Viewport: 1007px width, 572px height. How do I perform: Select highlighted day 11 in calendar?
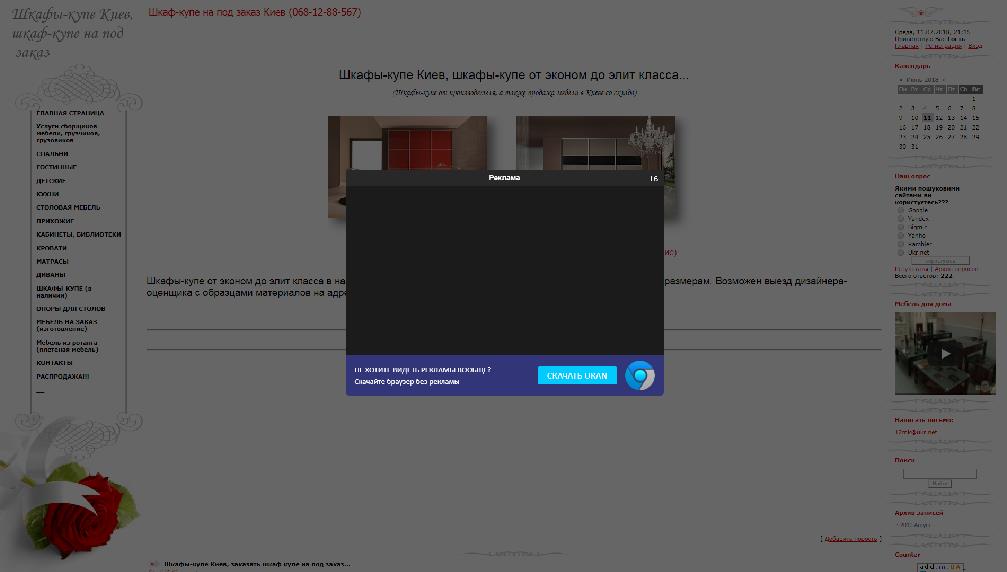927,117
